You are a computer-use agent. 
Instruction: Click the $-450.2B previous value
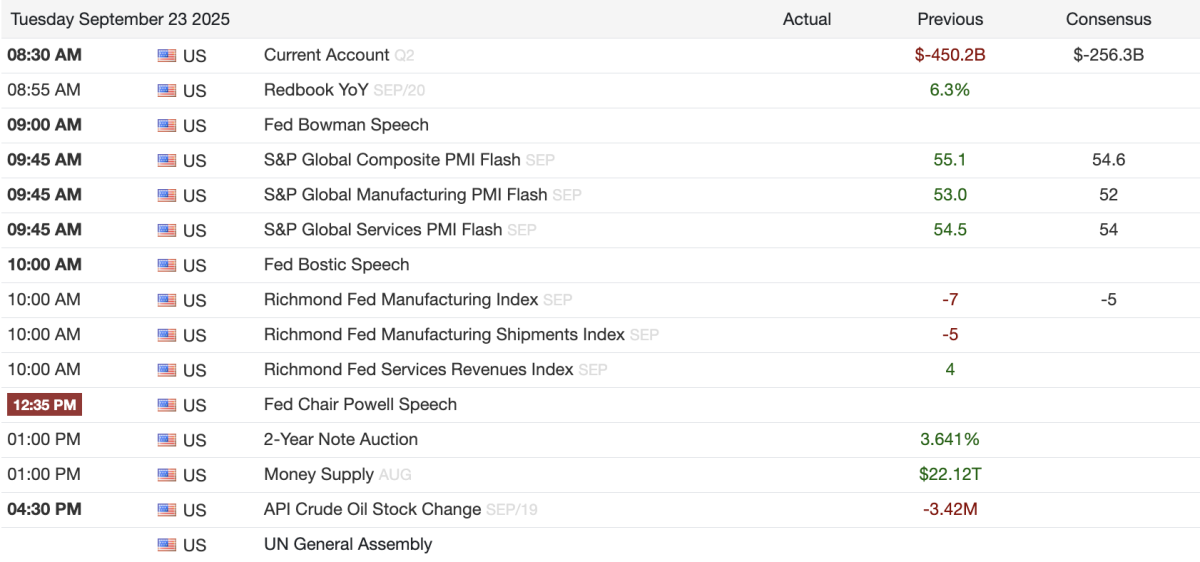coord(950,55)
